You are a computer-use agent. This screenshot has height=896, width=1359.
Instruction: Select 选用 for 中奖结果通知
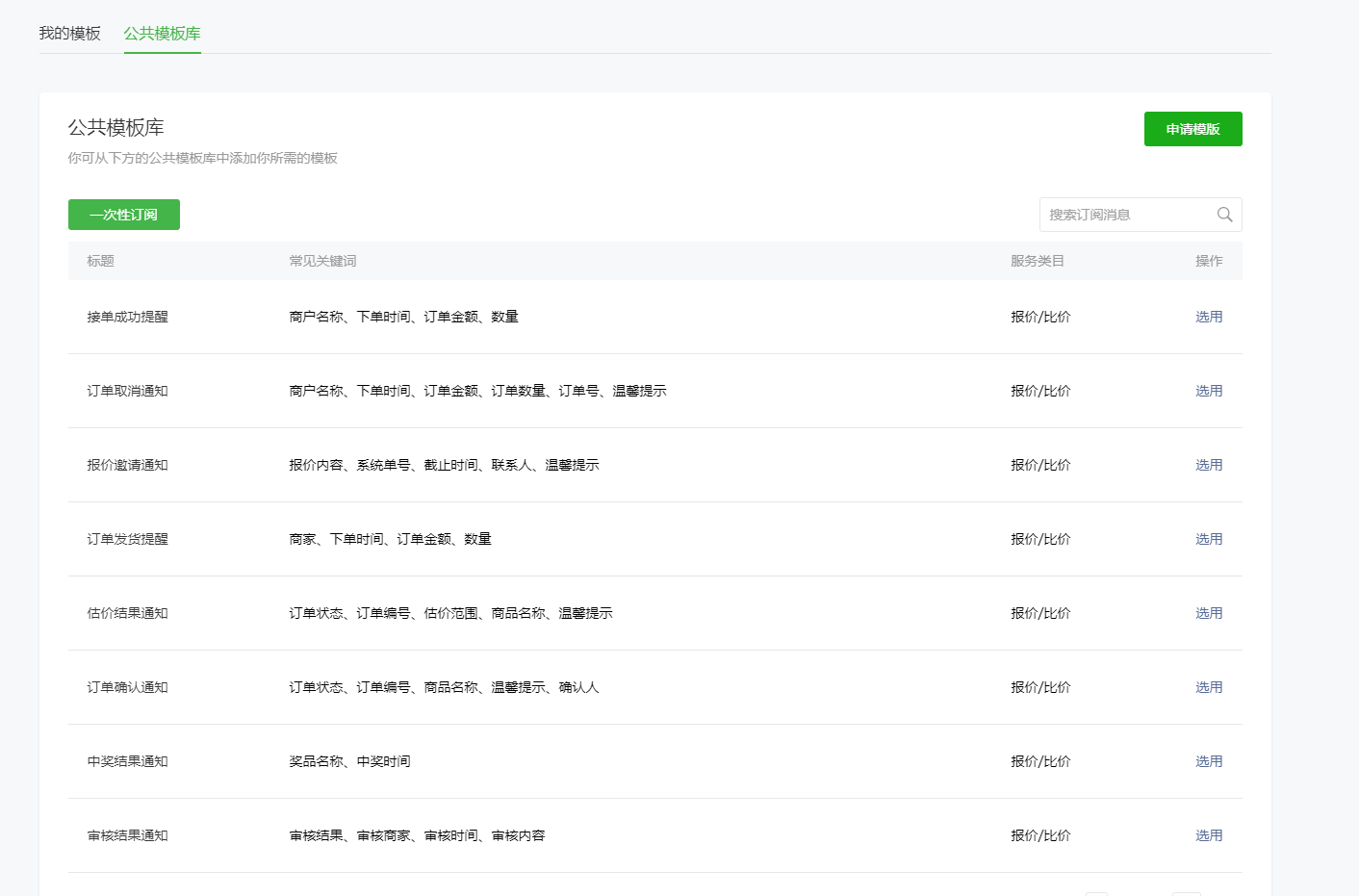coord(1208,761)
